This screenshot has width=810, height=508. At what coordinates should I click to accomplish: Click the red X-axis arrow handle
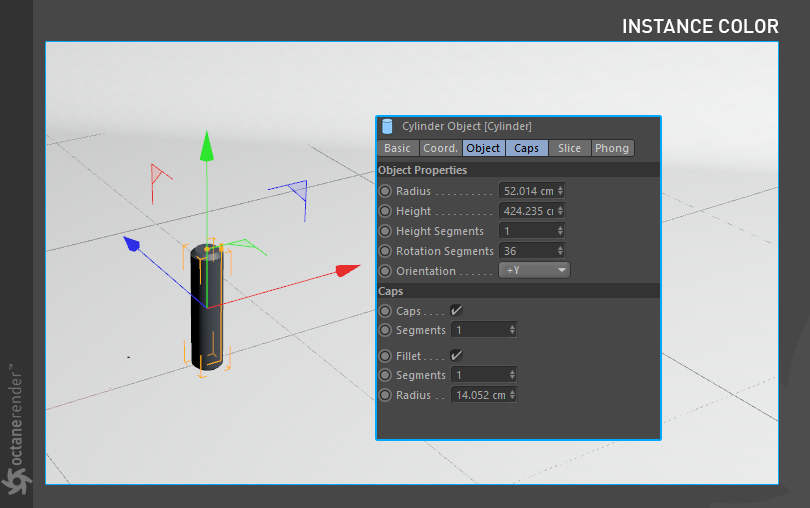347,270
